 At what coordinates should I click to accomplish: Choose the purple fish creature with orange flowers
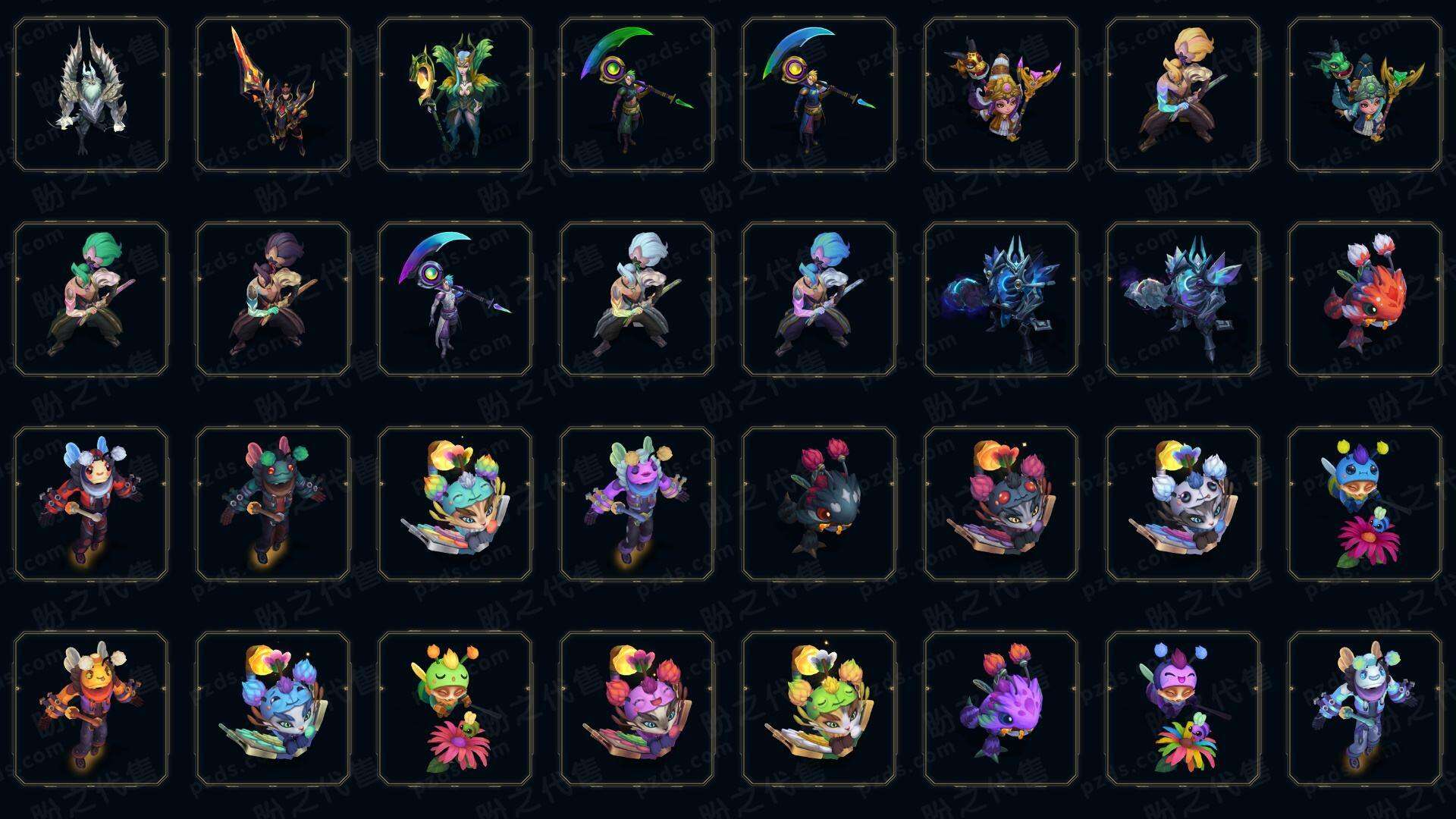(1001, 709)
